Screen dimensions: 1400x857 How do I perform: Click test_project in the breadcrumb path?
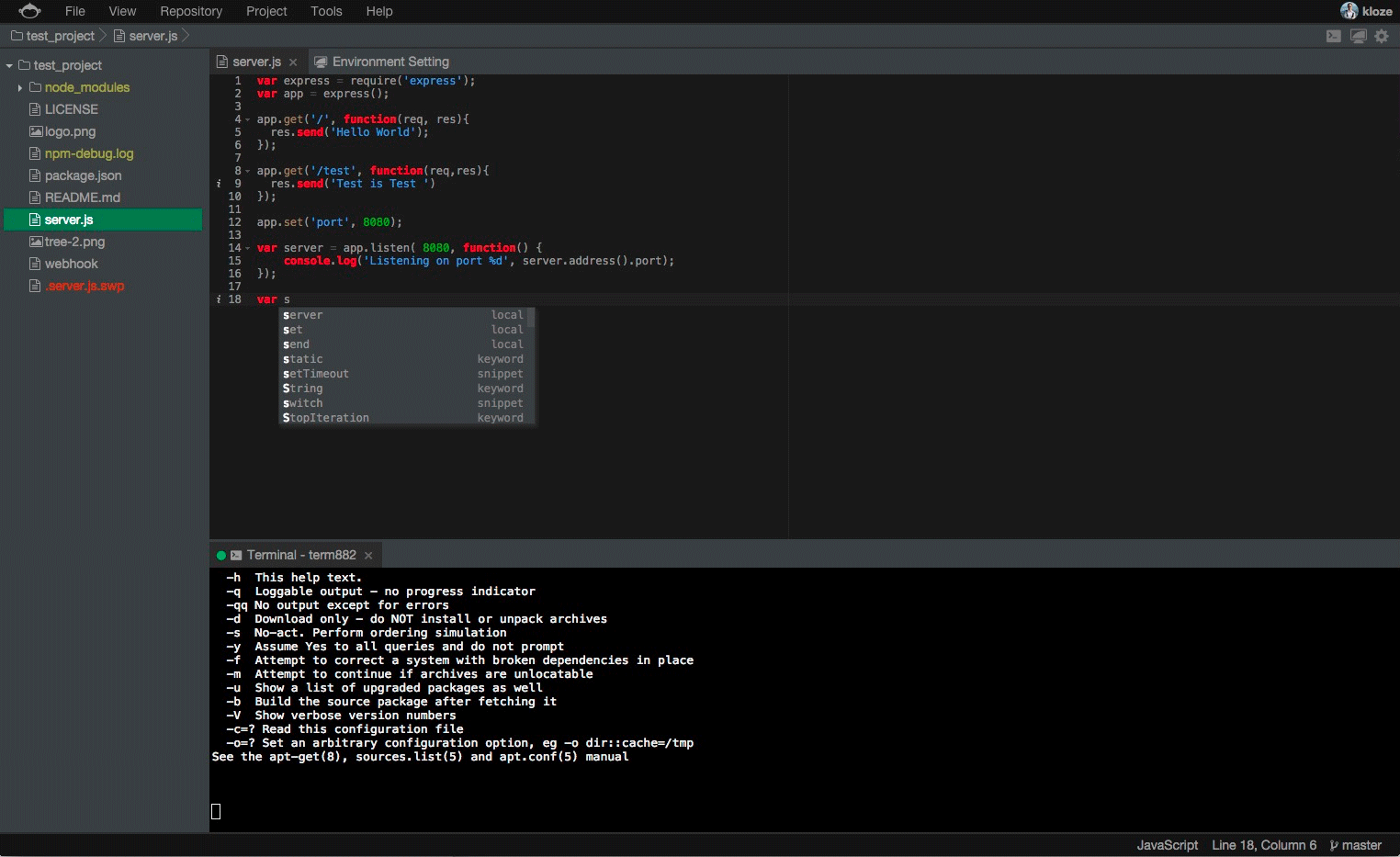pos(60,36)
